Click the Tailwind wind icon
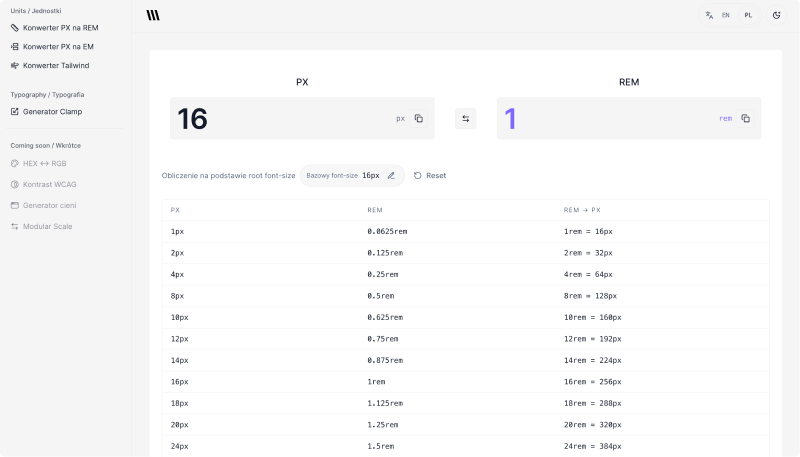The width and height of the screenshot is (800, 457). pyautogui.click(x=15, y=66)
